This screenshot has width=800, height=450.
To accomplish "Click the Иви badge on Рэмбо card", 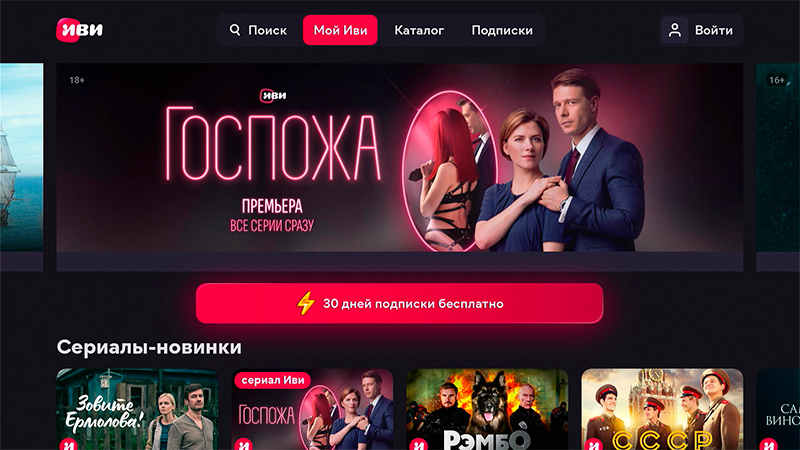I will 418,444.
